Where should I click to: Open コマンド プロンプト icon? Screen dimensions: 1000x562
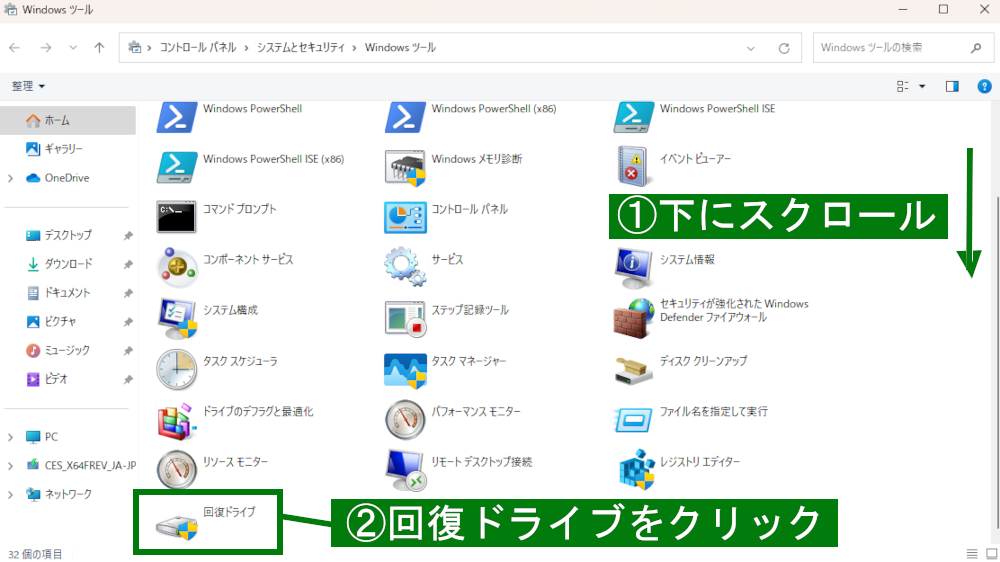pos(177,217)
